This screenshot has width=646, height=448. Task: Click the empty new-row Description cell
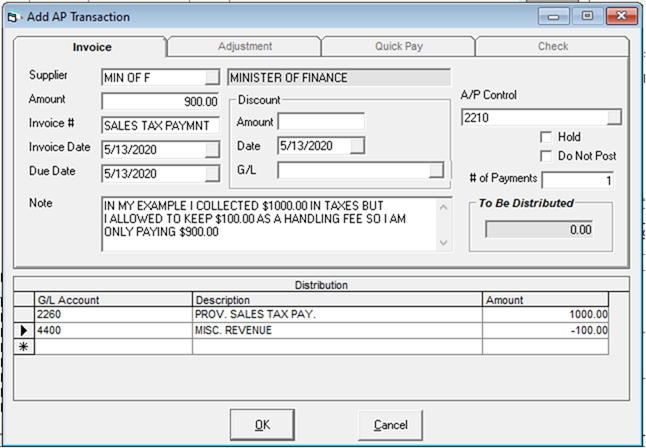coord(337,347)
